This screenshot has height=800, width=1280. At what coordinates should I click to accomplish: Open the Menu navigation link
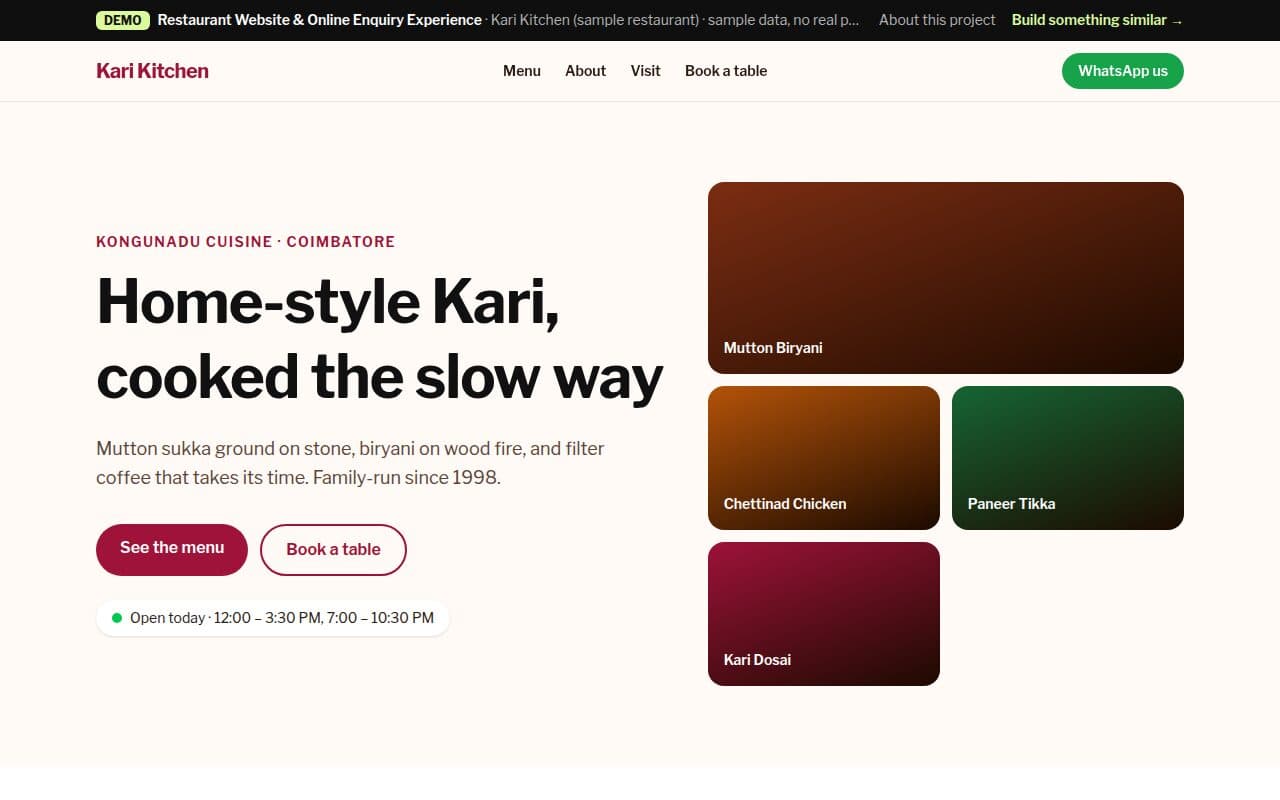[522, 71]
